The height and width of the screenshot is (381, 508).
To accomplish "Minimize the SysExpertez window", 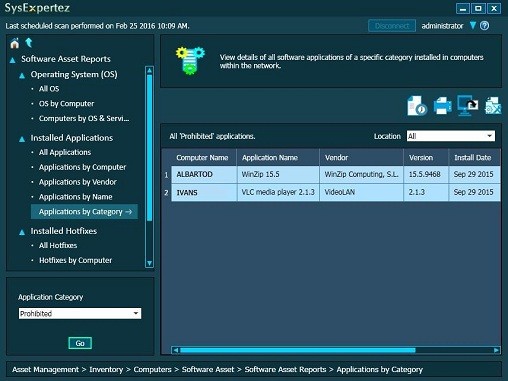I will [463, 8].
